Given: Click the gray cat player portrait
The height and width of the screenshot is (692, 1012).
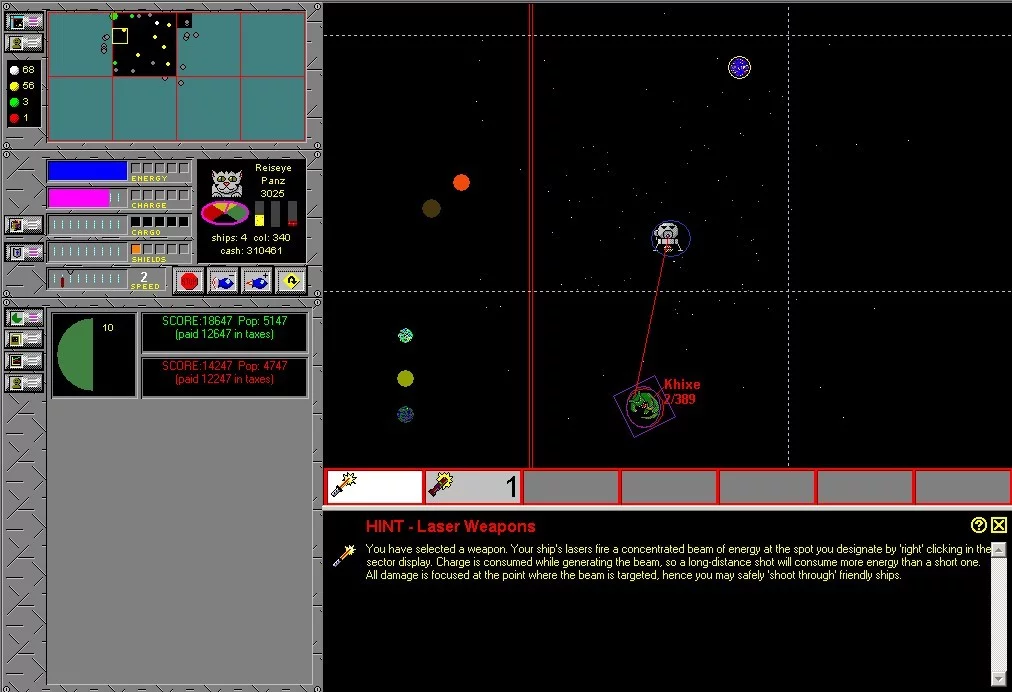Looking at the screenshot, I should point(227,184).
